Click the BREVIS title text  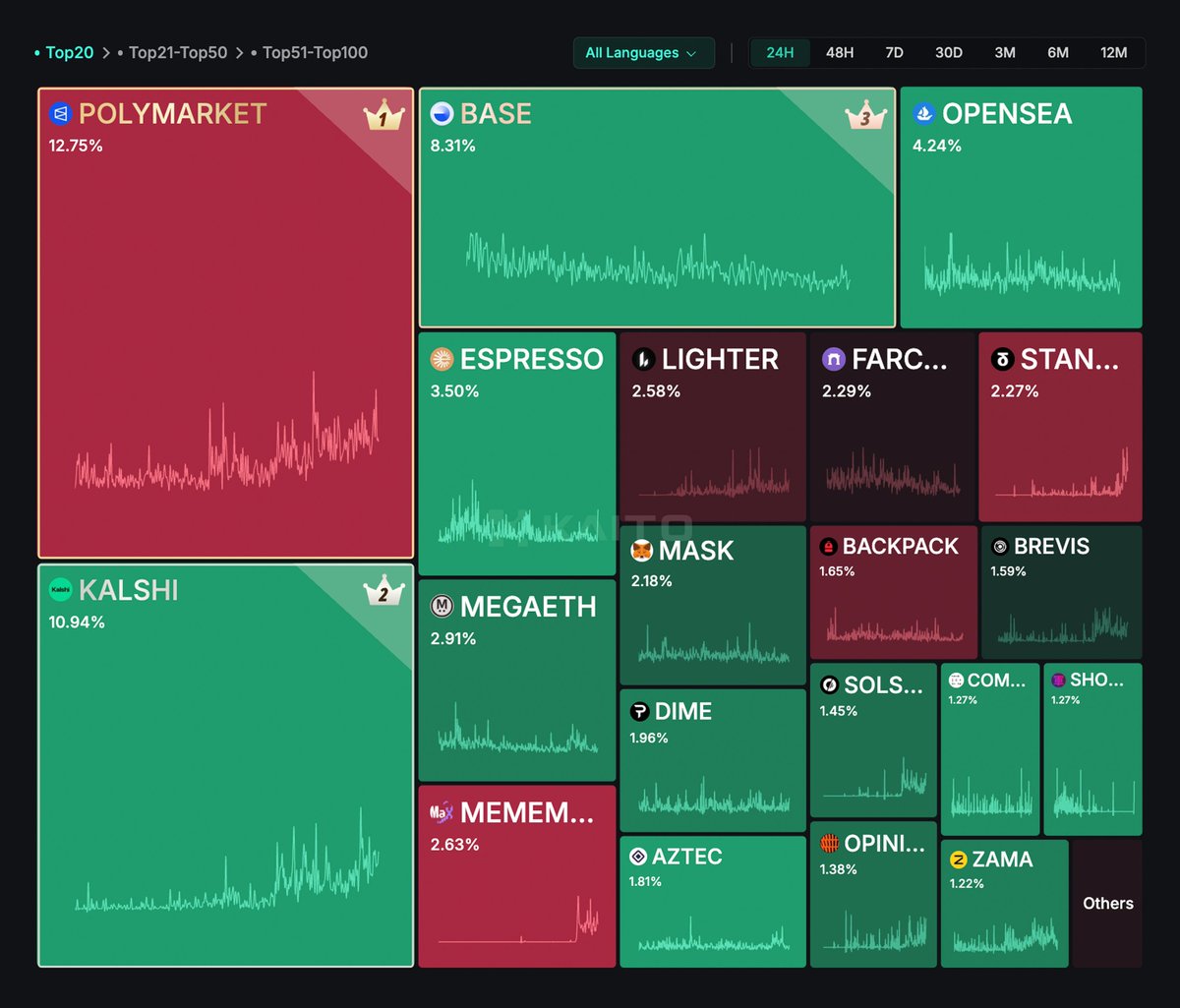[1052, 547]
